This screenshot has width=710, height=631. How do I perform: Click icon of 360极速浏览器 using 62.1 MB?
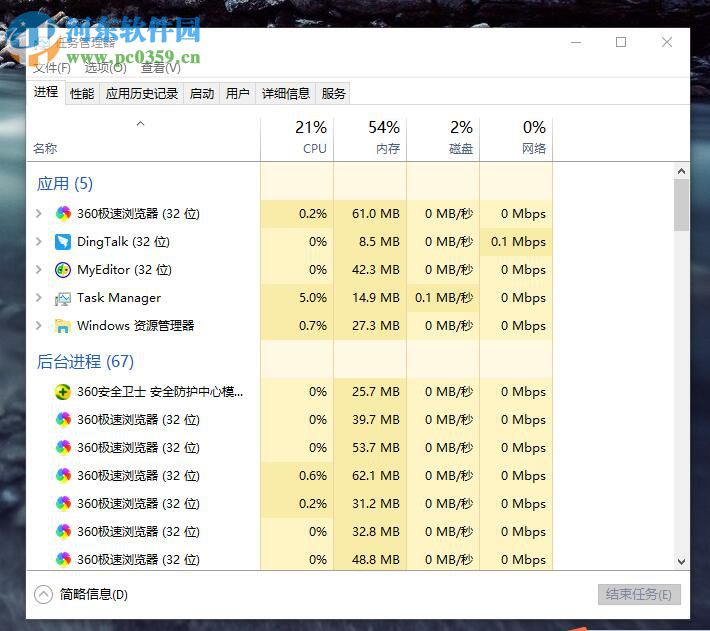(63, 476)
